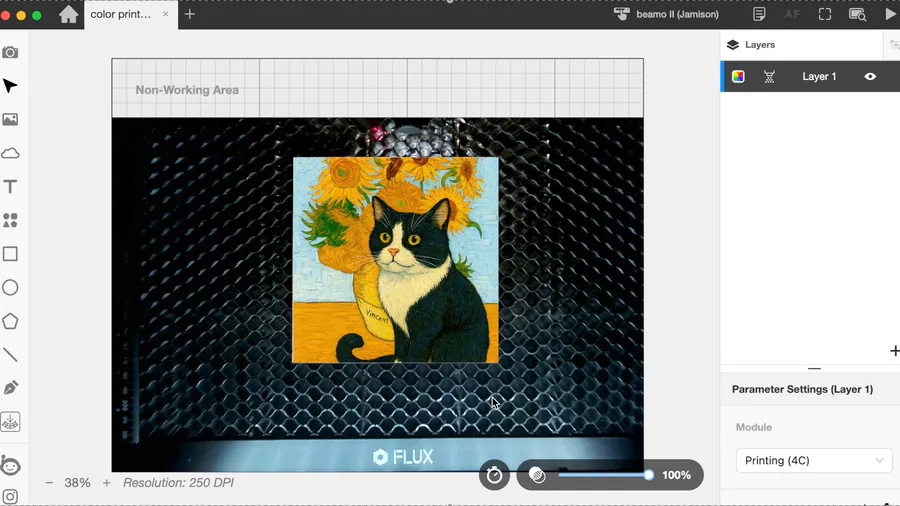Image resolution: width=900 pixels, height=506 pixels.
Task: Open the cloud design tool
Action: pyautogui.click(x=10, y=153)
